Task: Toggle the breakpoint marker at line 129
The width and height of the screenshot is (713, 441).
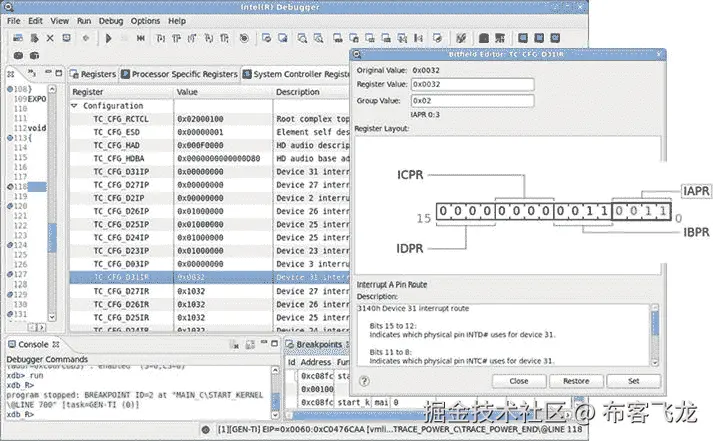Action: click(x=10, y=294)
